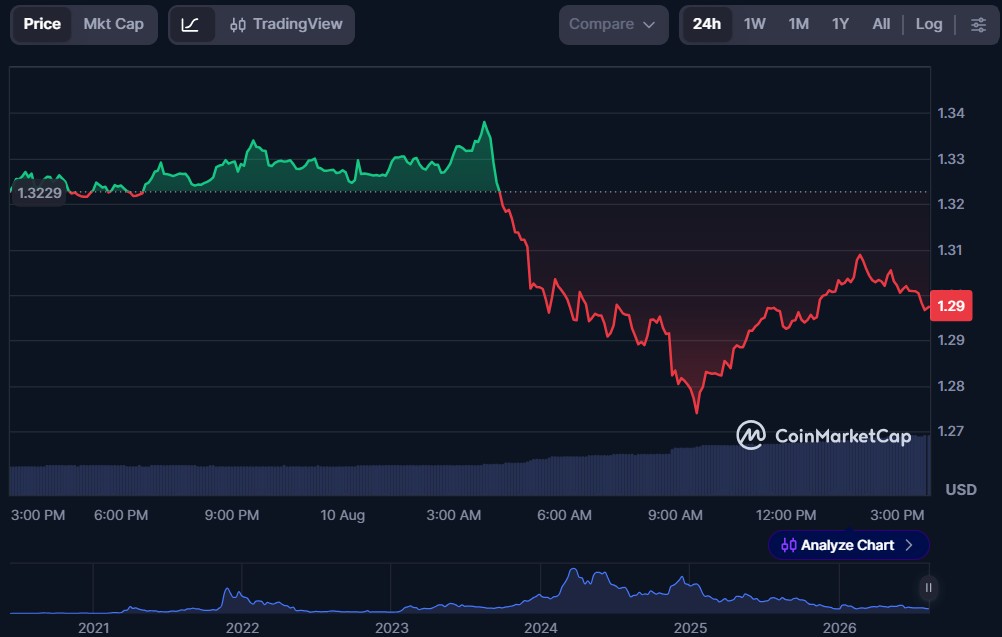Switch to the line chart view icon
Viewport: 1002px width, 637px height.
(190, 25)
